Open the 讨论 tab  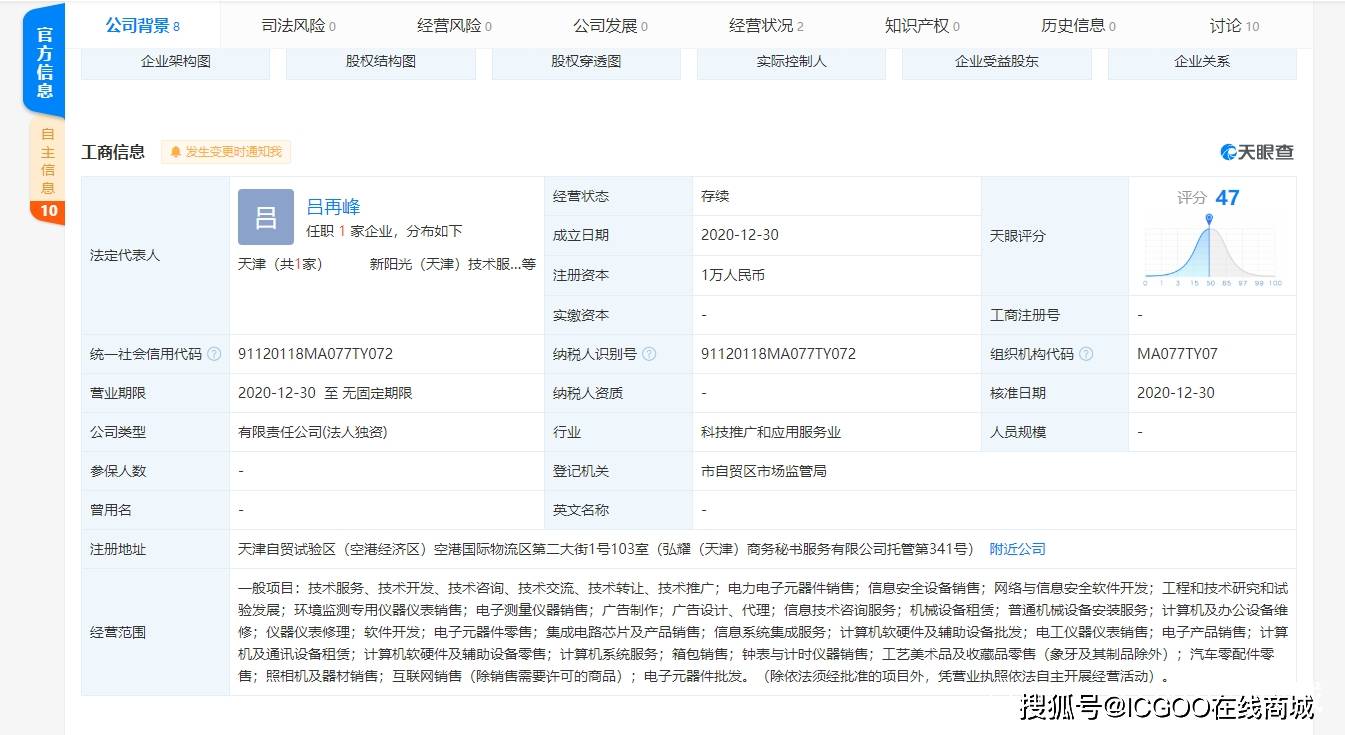(1234, 26)
